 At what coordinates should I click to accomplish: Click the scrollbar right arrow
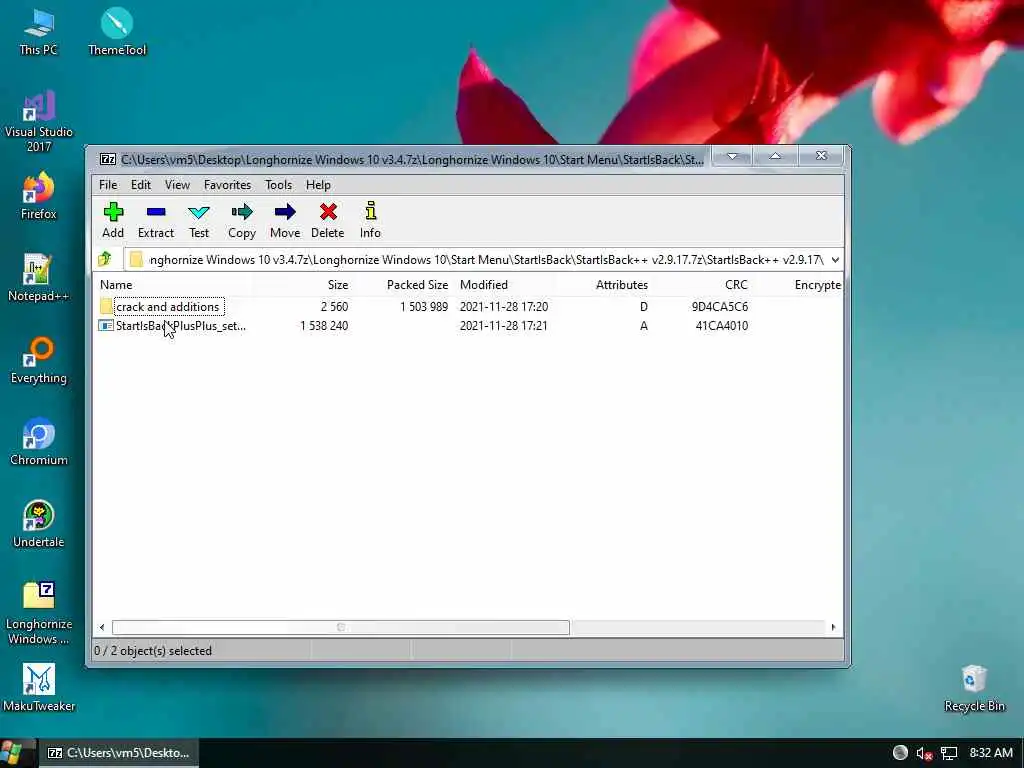pos(833,627)
